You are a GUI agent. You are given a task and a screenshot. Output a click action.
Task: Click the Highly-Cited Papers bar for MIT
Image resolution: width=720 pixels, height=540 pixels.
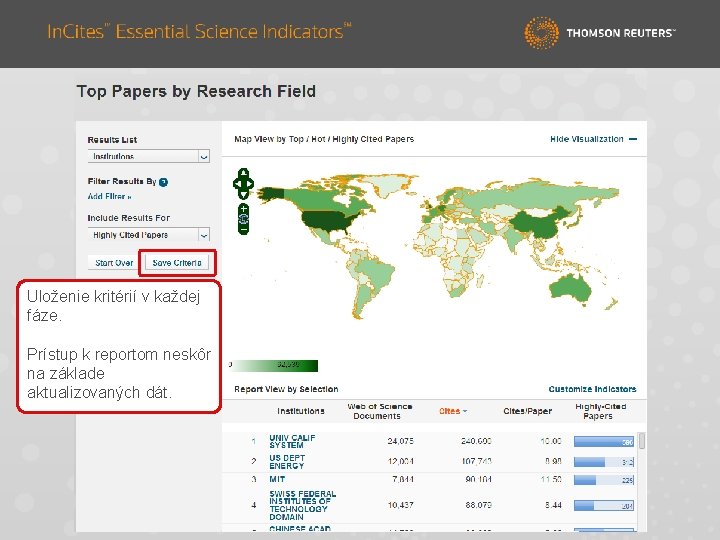604,480
